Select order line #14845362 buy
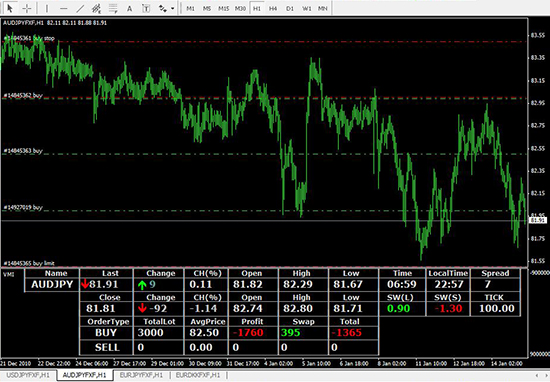This screenshot has width=550, height=382. click(23, 95)
